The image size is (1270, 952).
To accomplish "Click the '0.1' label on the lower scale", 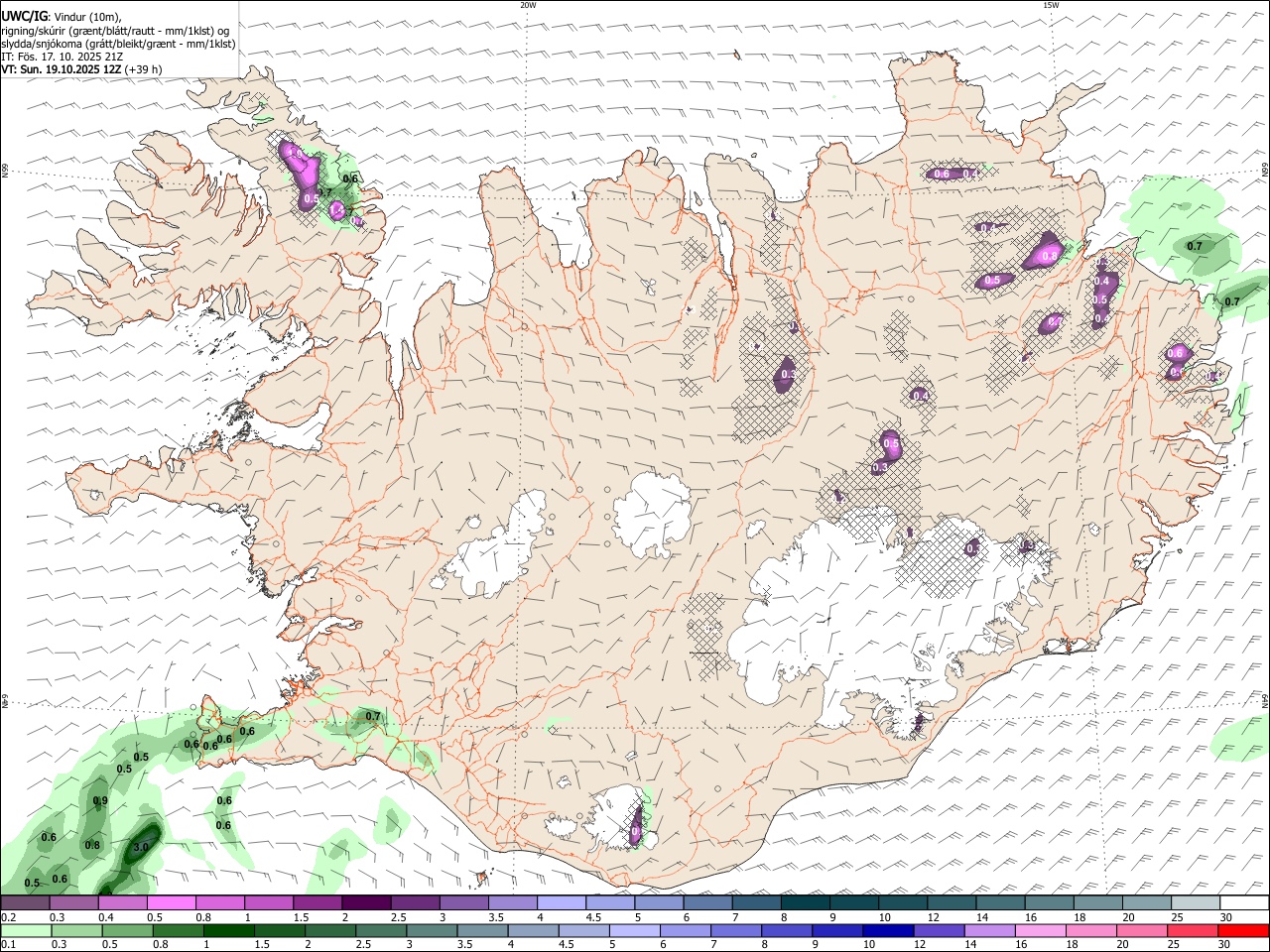I will click(x=8, y=944).
